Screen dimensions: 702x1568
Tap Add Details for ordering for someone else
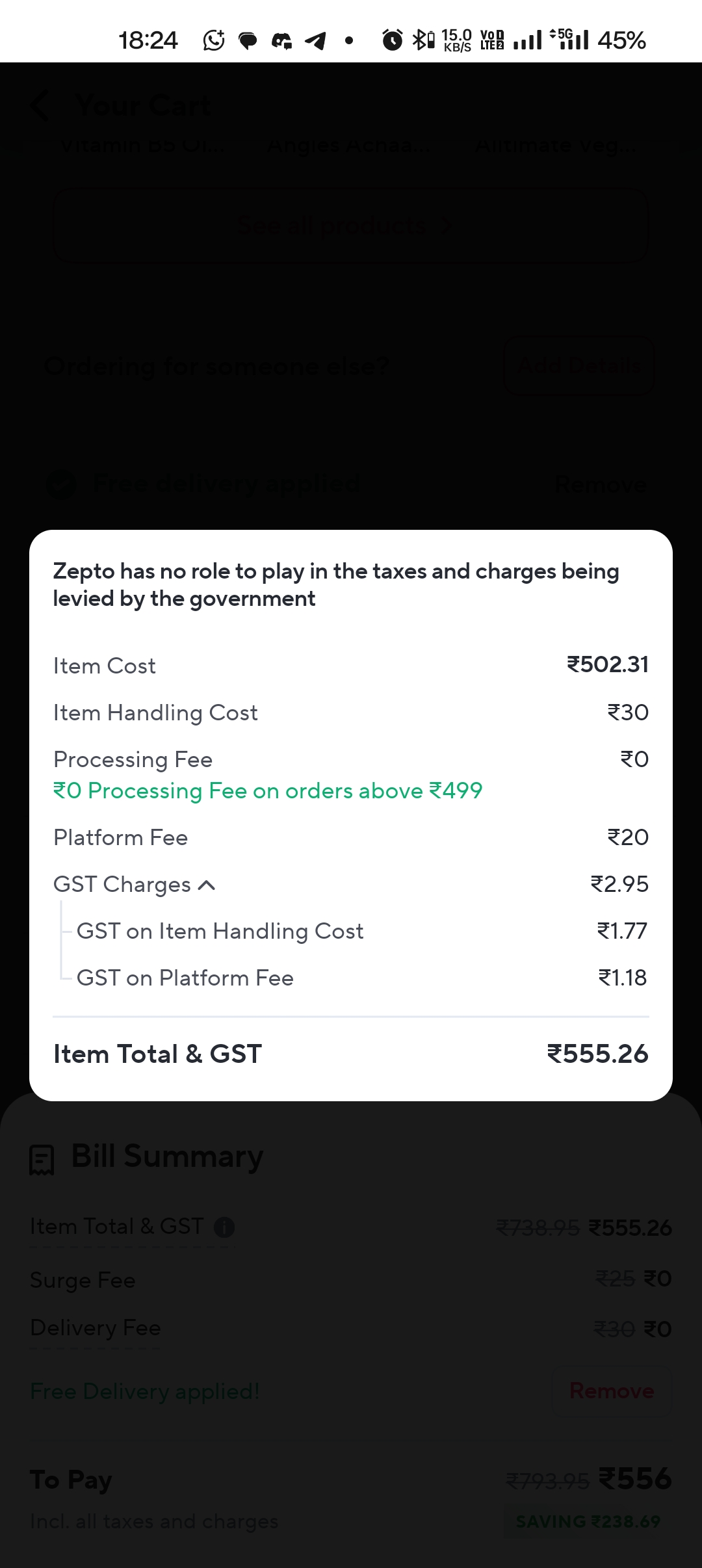point(578,365)
